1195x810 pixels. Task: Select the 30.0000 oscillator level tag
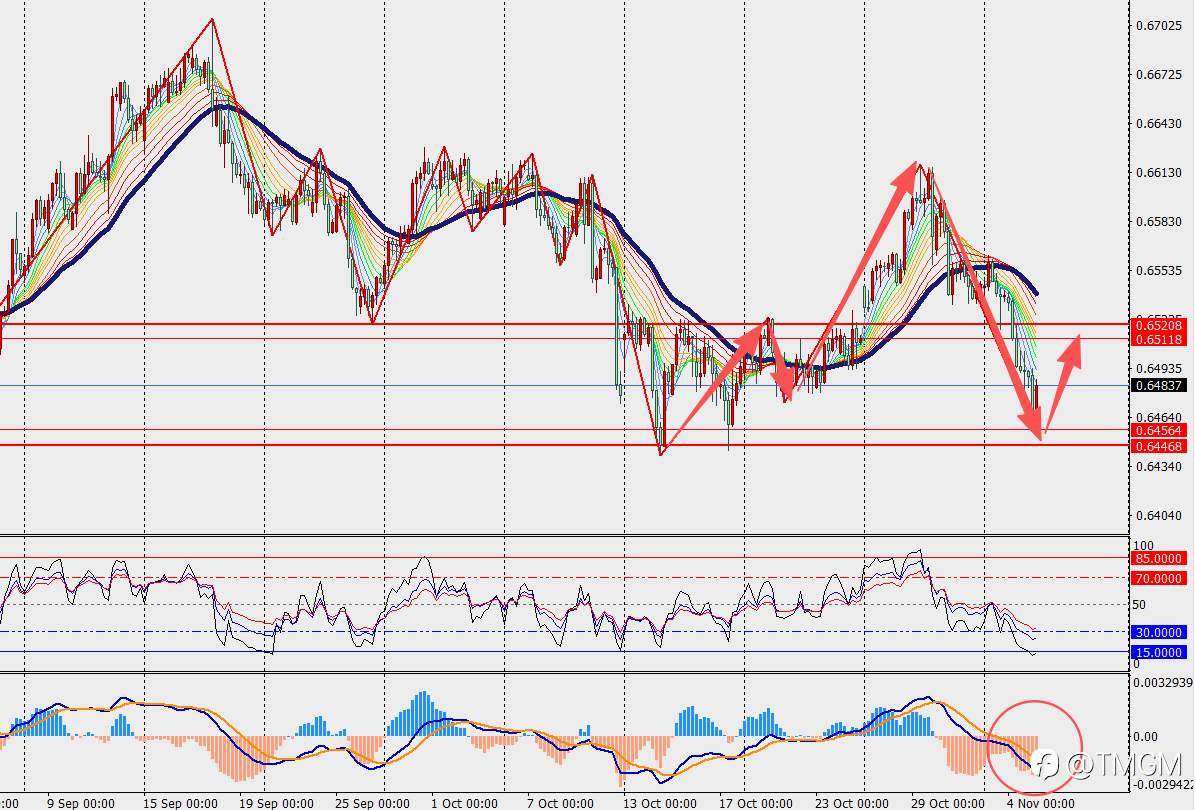[x=1158, y=632]
